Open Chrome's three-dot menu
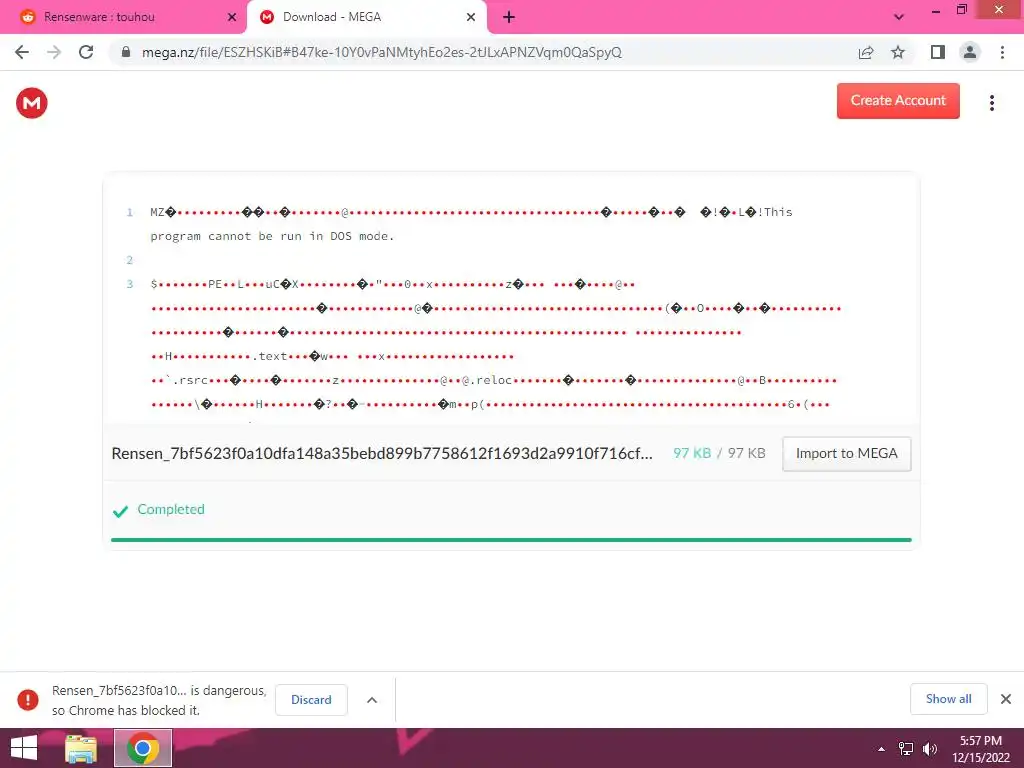 click(1002, 52)
